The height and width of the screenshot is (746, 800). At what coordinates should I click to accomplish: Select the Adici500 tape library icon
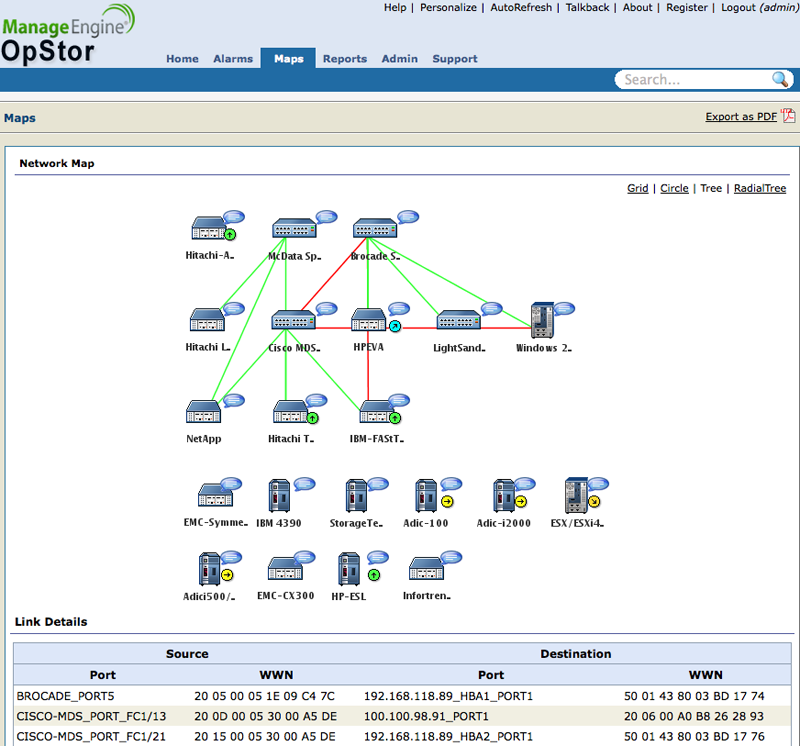point(209,569)
